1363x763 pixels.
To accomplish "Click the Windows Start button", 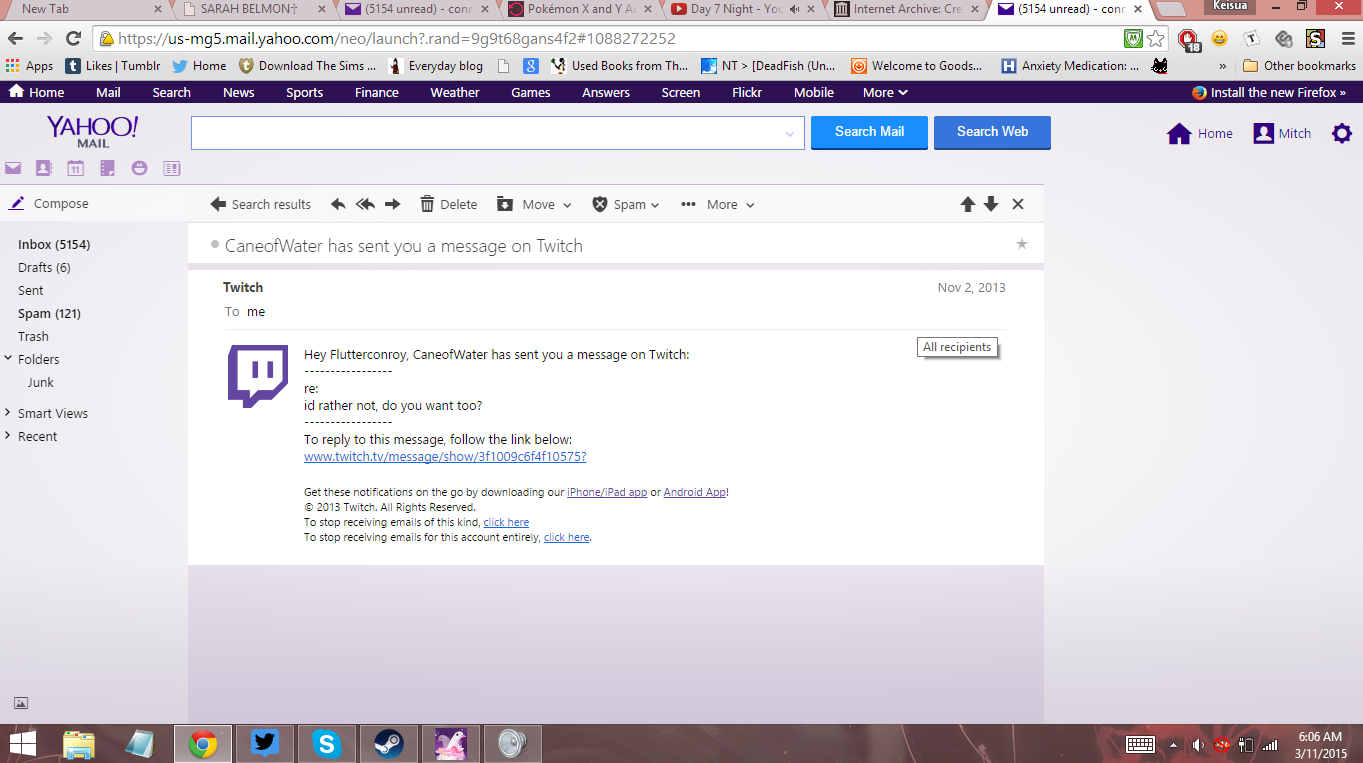I will [x=22, y=743].
